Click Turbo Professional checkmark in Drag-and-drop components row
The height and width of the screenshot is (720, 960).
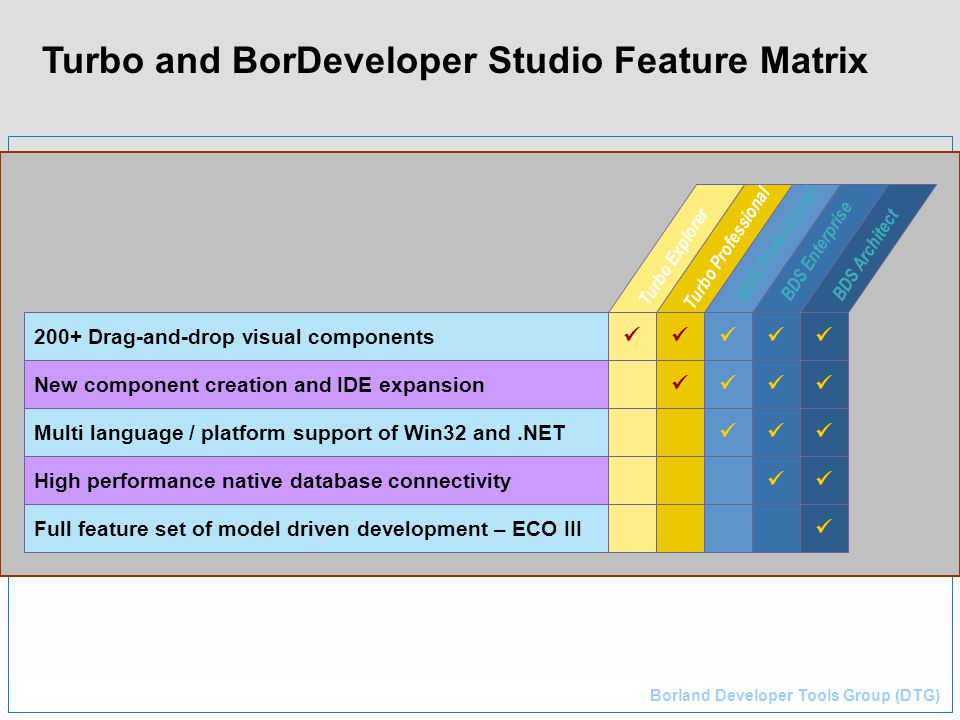pos(680,334)
